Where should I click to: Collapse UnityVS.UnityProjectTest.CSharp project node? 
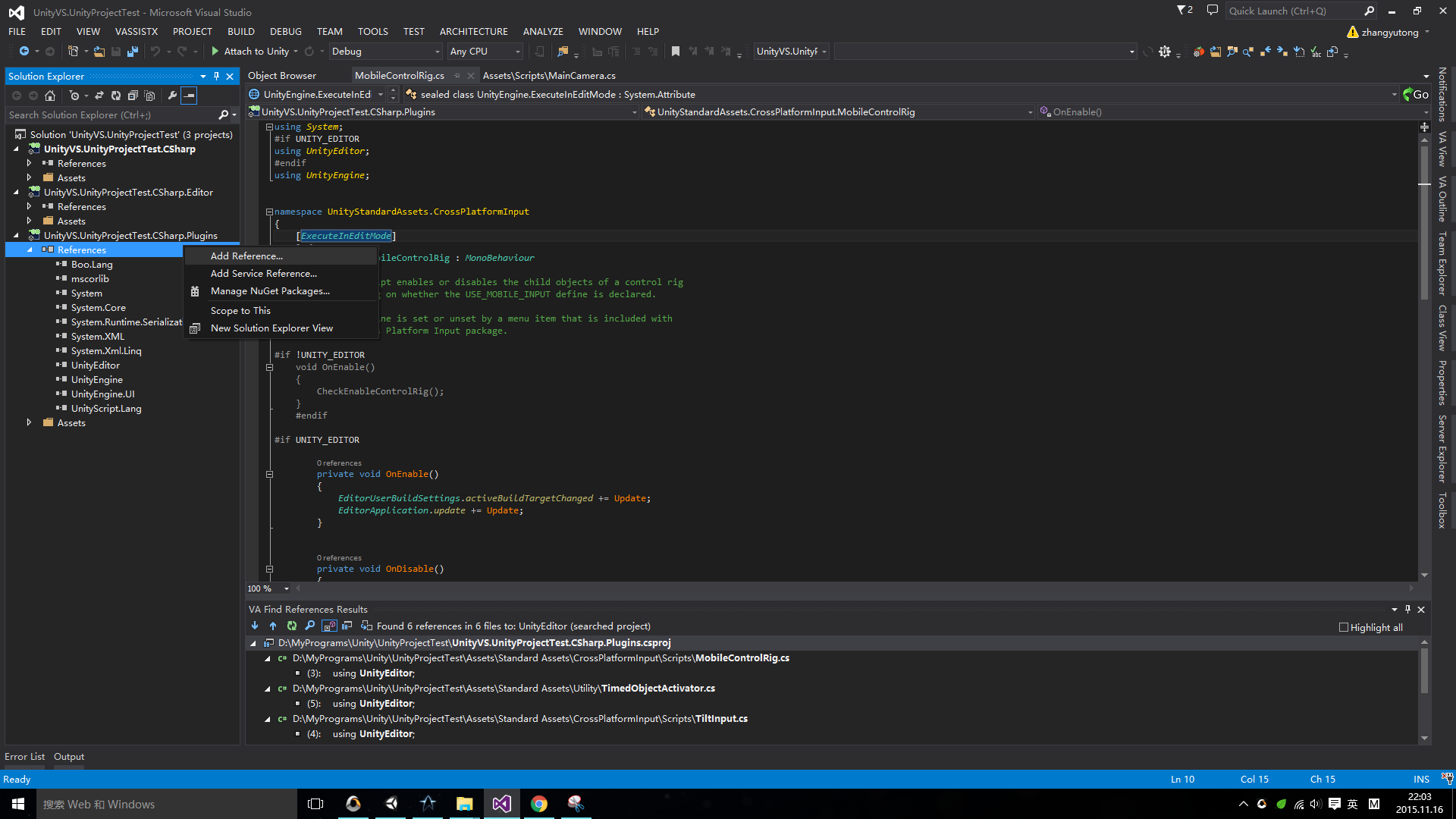coord(16,149)
